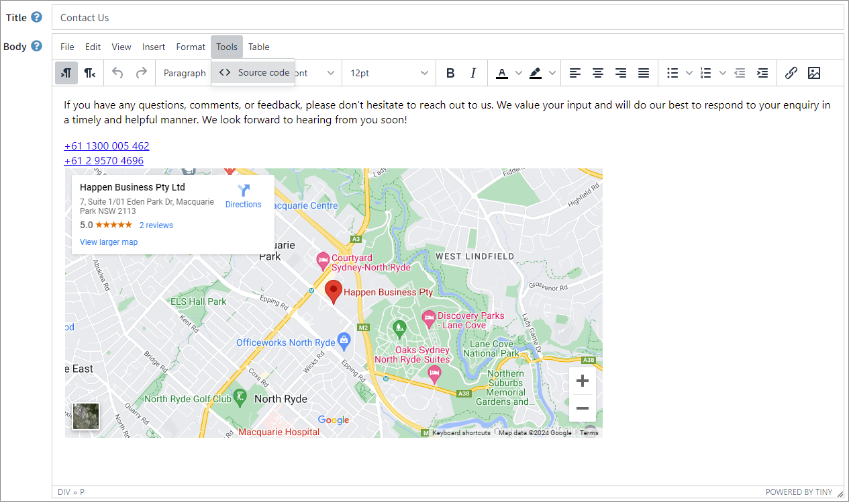The image size is (849, 502).
Task: Decrease indent of paragraph
Action: (x=740, y=73)
